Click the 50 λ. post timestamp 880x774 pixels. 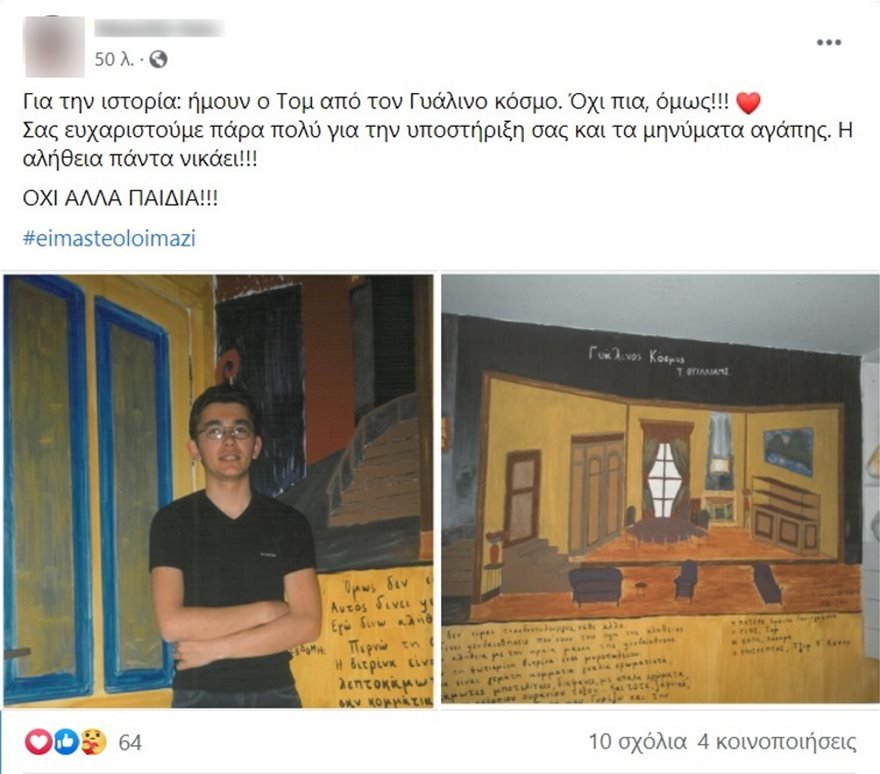pos(114,59)
